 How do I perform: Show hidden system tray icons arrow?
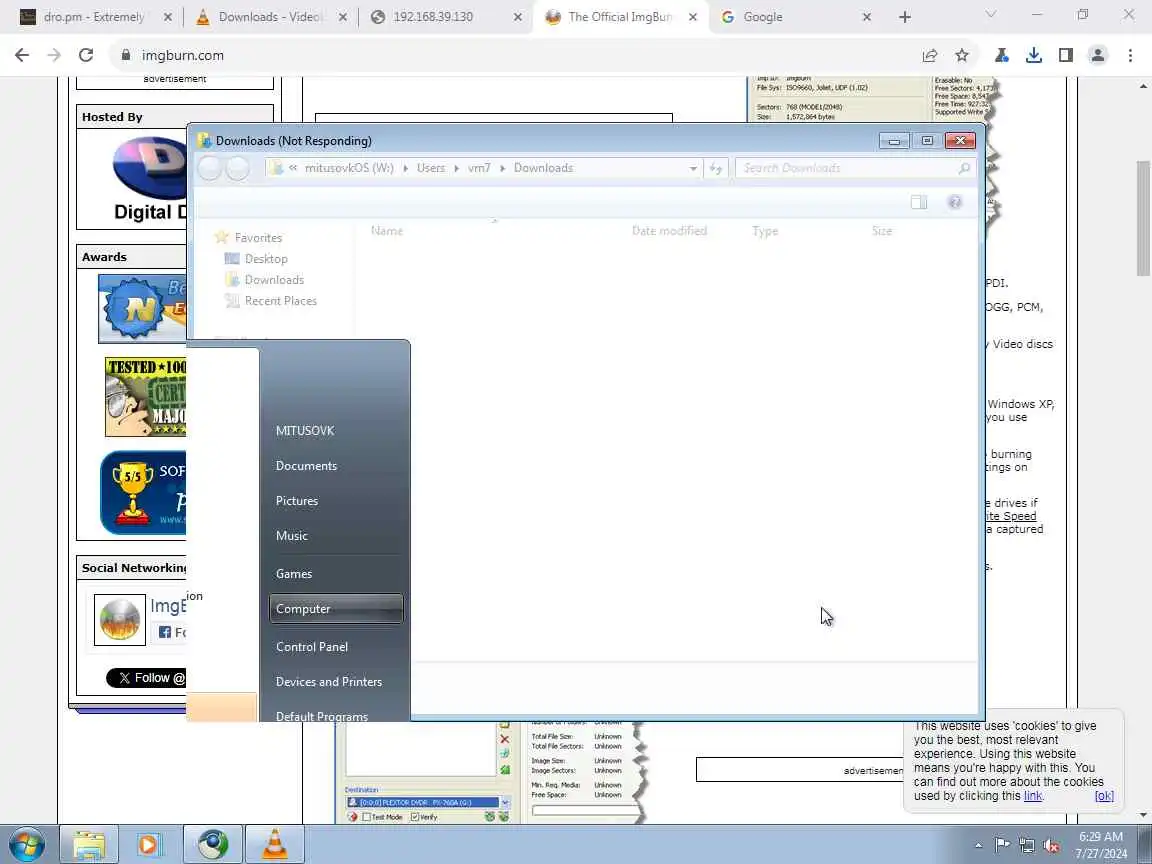click(979, 846)
